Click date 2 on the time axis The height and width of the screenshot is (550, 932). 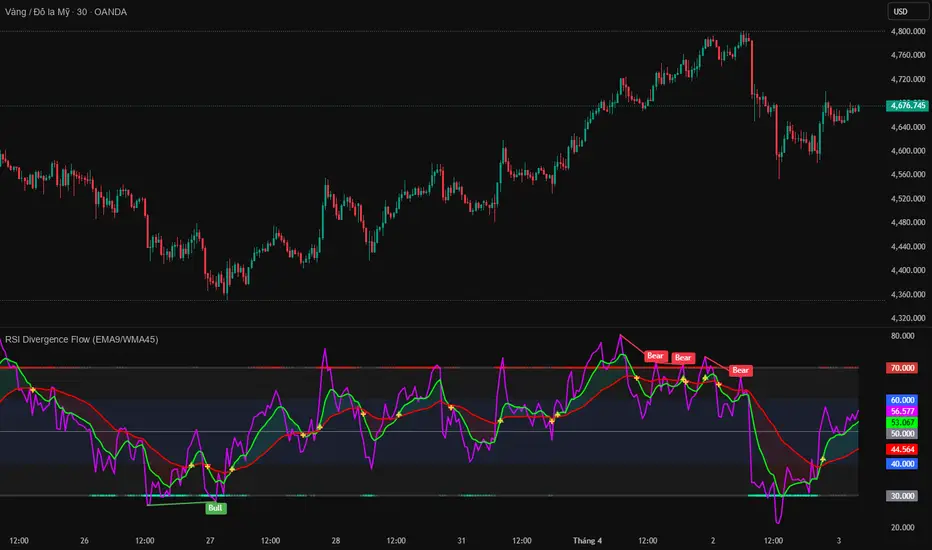click(713, 540)
